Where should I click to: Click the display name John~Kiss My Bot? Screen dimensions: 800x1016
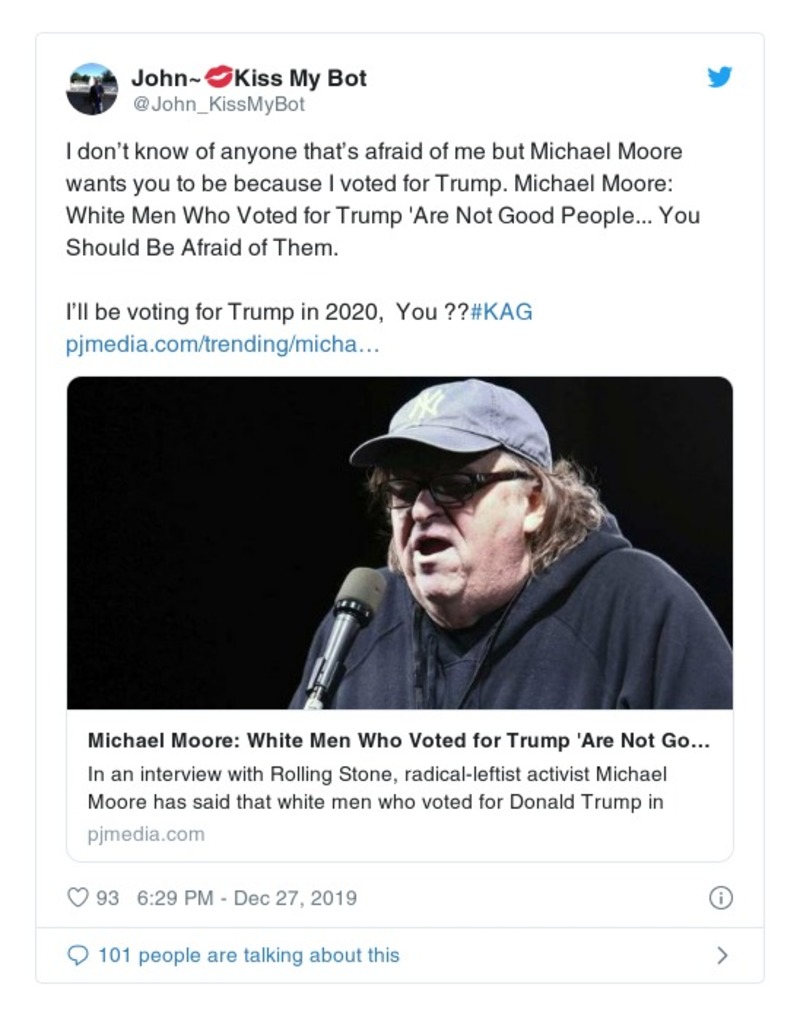tap(250, 76)
